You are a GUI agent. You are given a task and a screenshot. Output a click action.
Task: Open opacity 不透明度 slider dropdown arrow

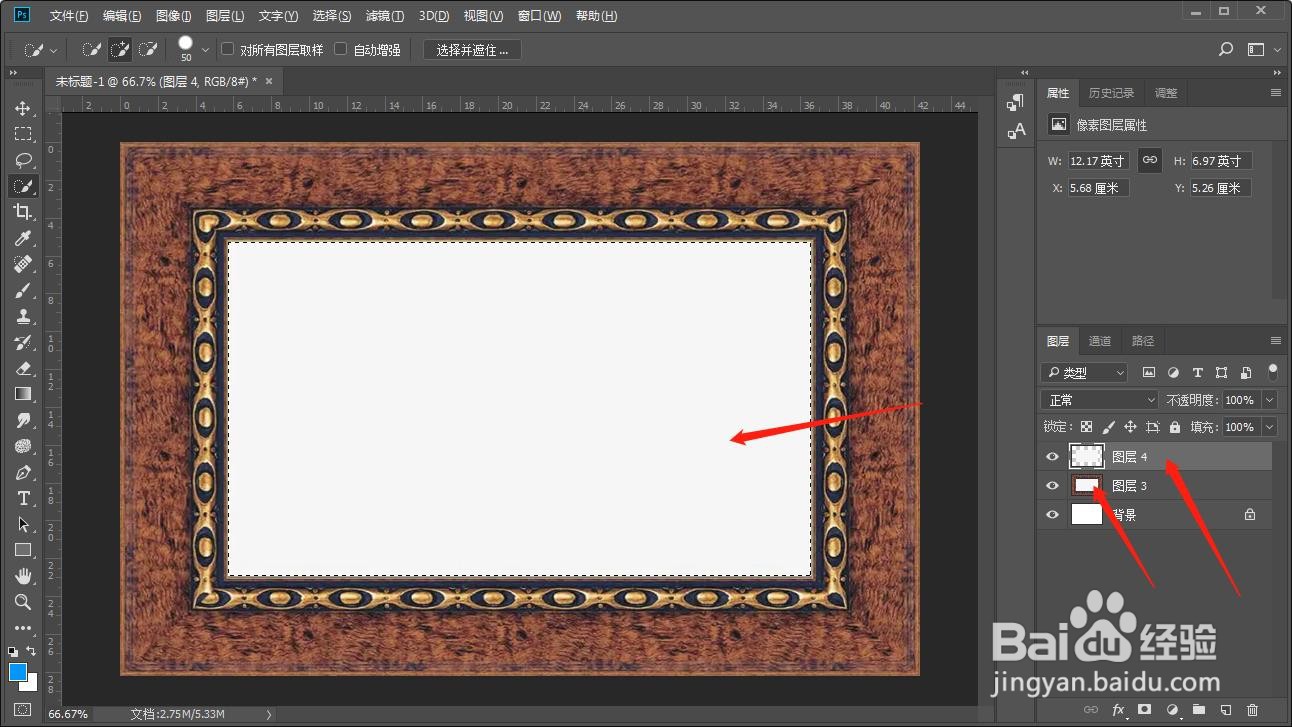[1270, 400]
